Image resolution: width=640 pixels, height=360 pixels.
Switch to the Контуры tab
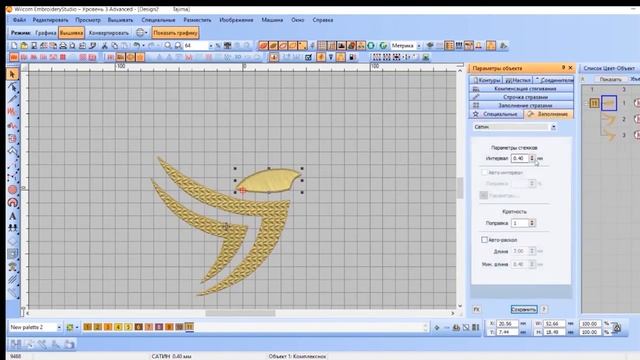pyautogui.click(x=487, y=80)
